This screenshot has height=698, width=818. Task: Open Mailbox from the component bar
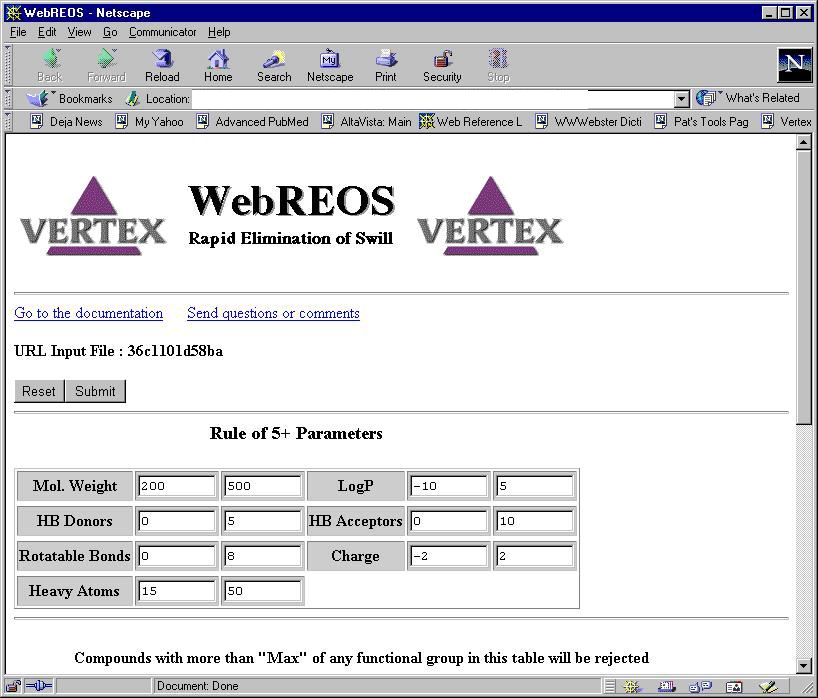[x=667, y=687]
